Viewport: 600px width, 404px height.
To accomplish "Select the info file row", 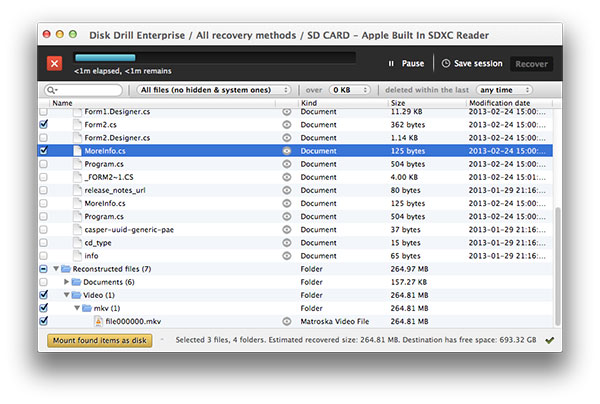I will pyautogui.click(x=295, y=256).
